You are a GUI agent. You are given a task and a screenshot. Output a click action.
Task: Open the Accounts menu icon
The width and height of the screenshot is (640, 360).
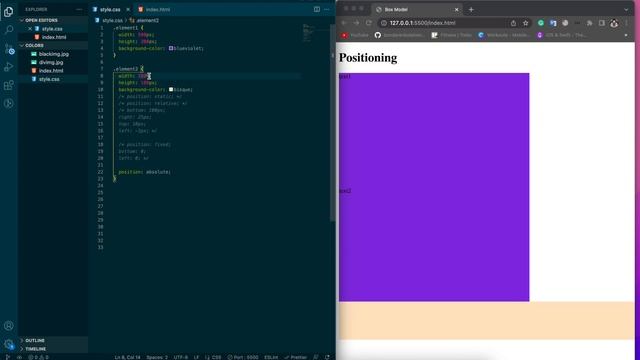pyautogui.click(x=9, y=326)
